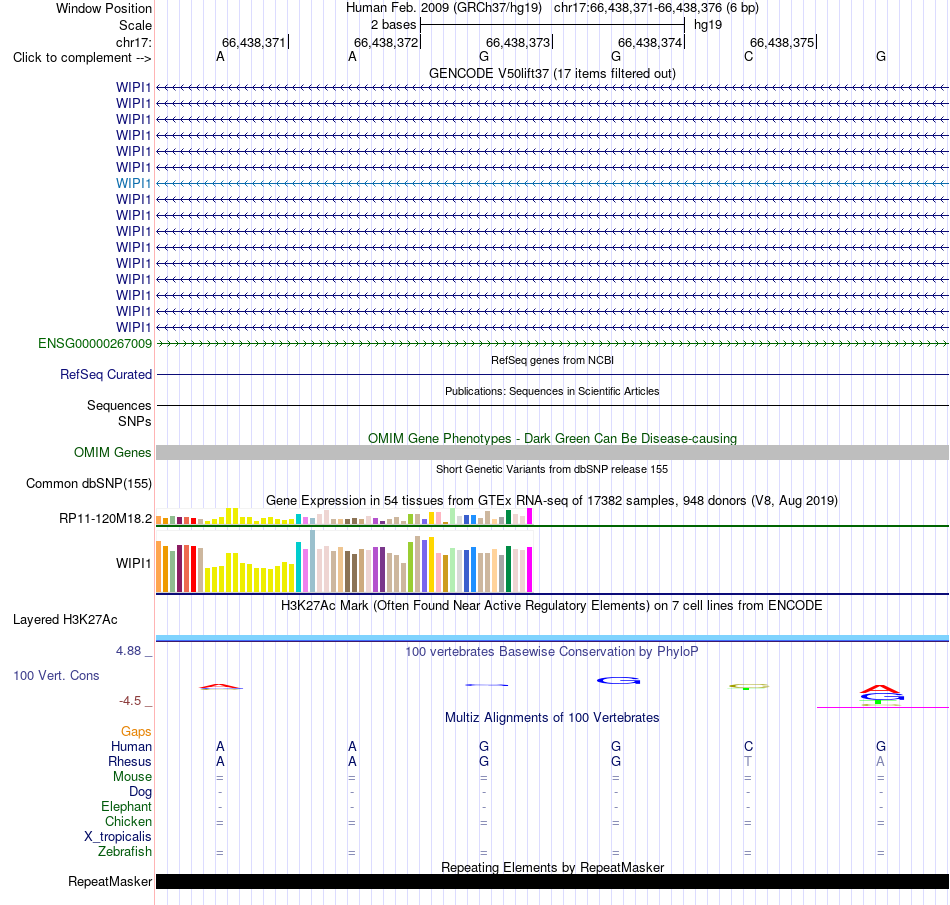
Task: Click the 'Sequences' track label
Action: (119, 405)
